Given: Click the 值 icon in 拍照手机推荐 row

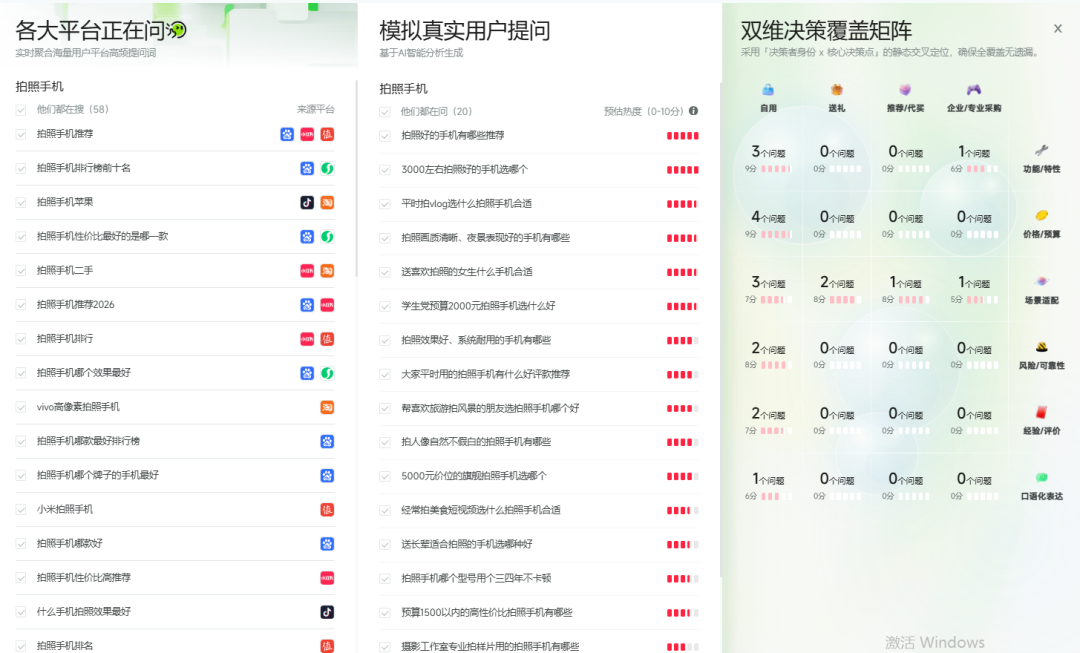Looking at the screenshot, I should (x=327, y=134).
